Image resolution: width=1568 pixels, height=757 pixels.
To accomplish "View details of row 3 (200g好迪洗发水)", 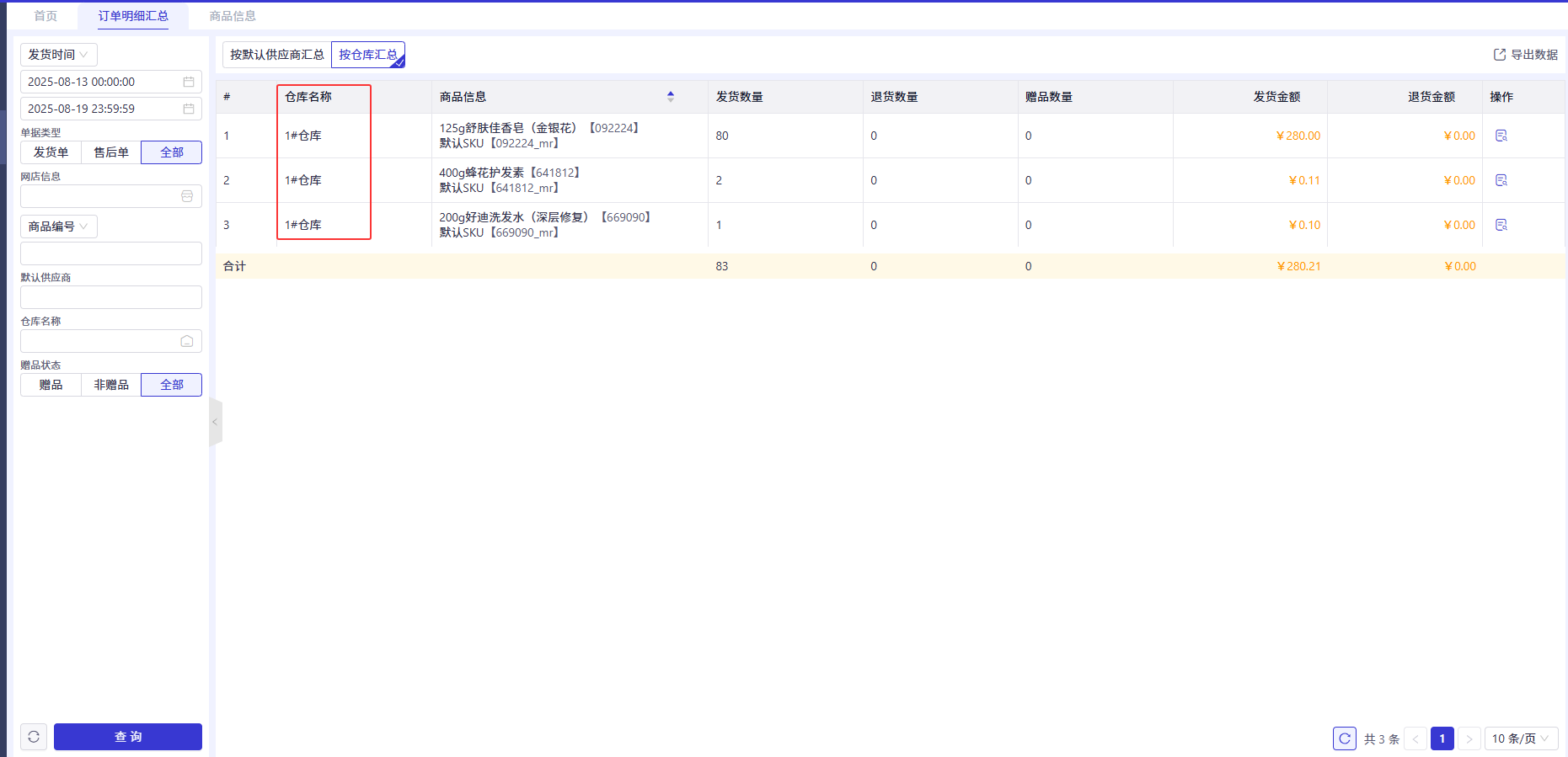I will pyautogui.click(x=1501, y=225).
